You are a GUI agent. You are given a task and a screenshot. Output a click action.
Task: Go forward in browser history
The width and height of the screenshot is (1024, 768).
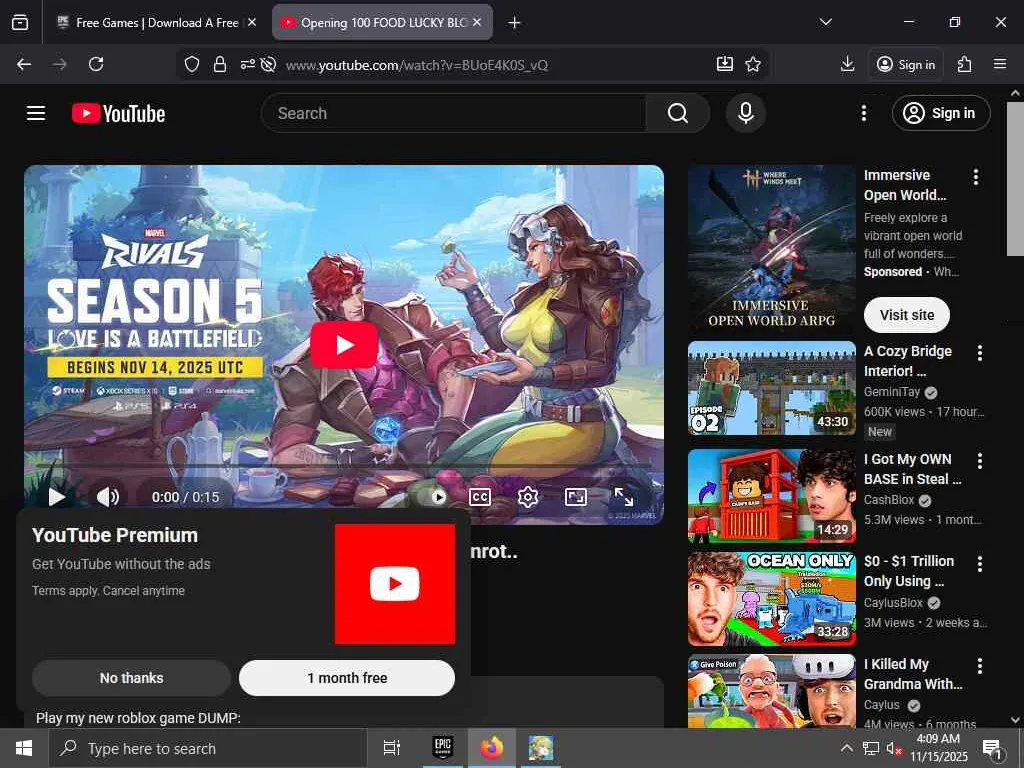point(59,64)
